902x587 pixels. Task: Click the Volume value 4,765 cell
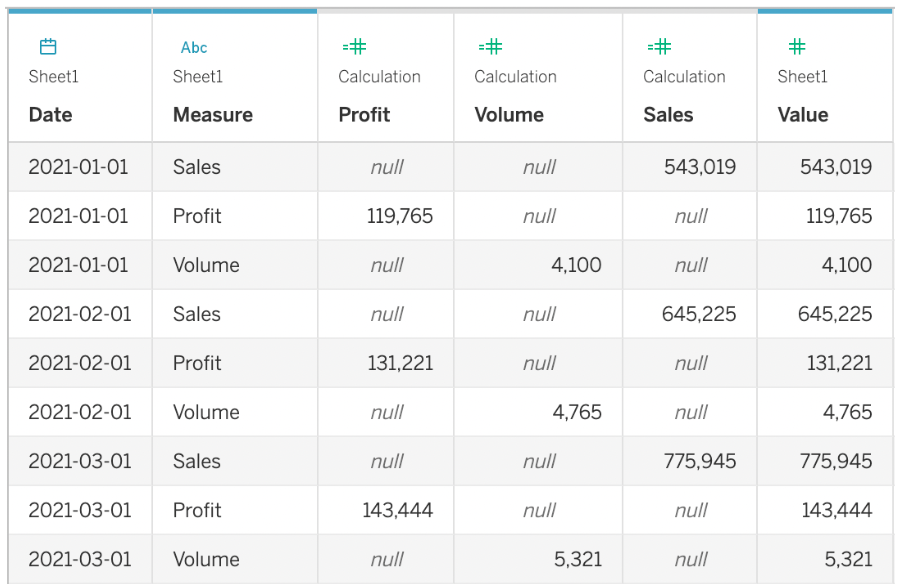coord(577,412)
